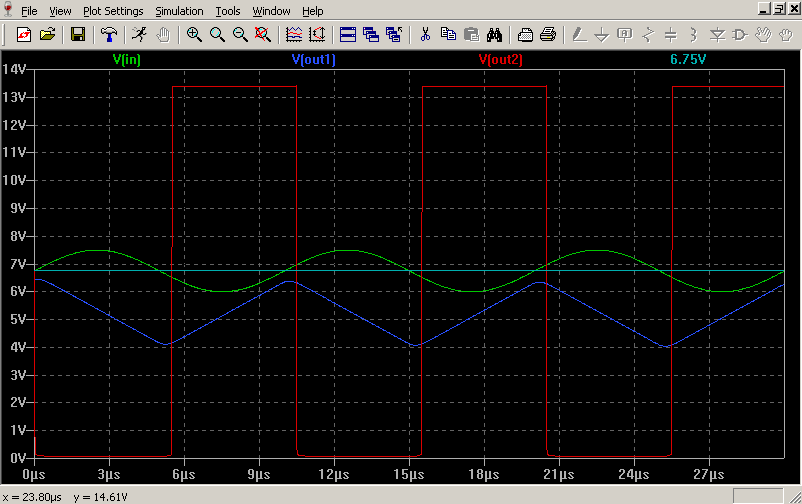Click the scissors Cut icon
This screenshot has height=504, width=802.
tap(425, 35)
